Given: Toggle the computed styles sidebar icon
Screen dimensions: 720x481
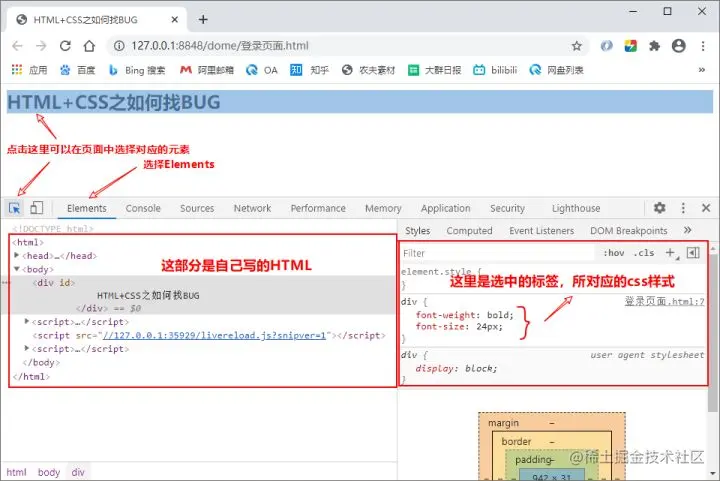Looking at the screenshot, I should [693, 253].
